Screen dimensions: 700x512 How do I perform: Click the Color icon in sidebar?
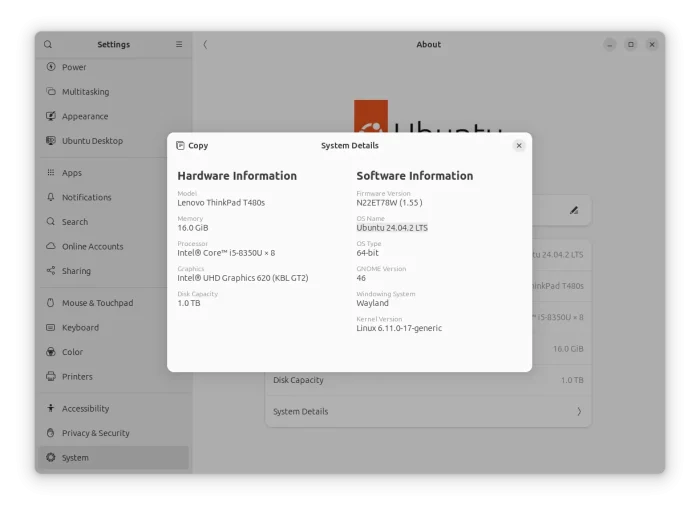[51, 352]
